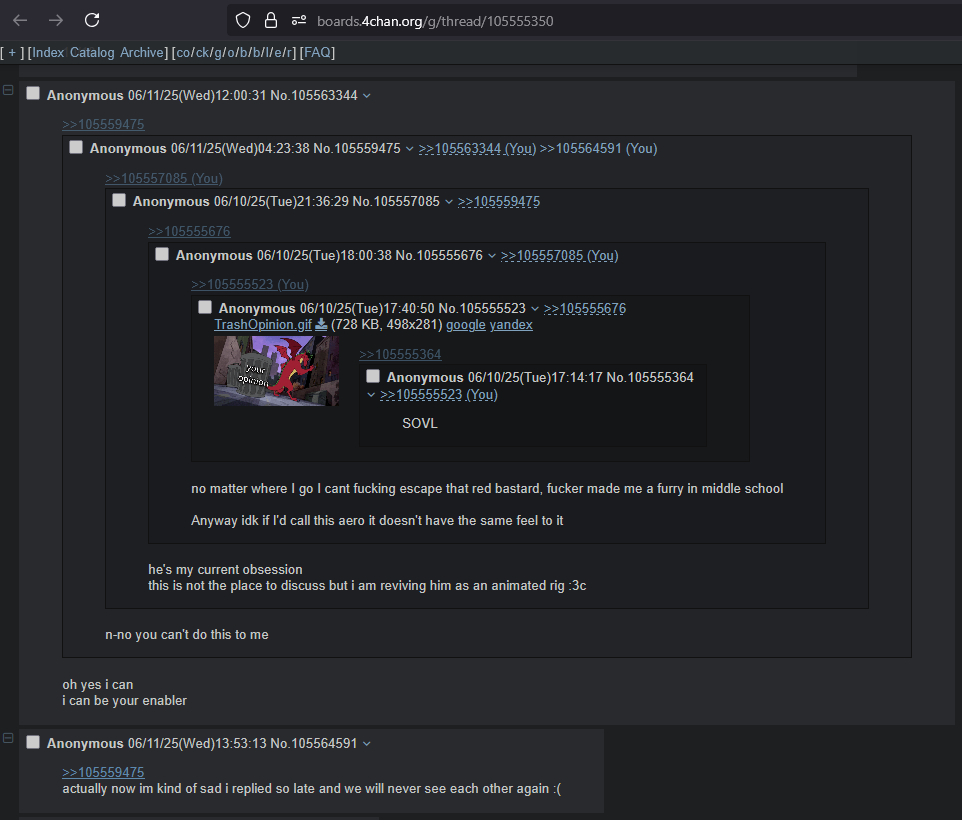Open the Index link
The width and height of the screenshot is (962, 820).
pos(48,53)
